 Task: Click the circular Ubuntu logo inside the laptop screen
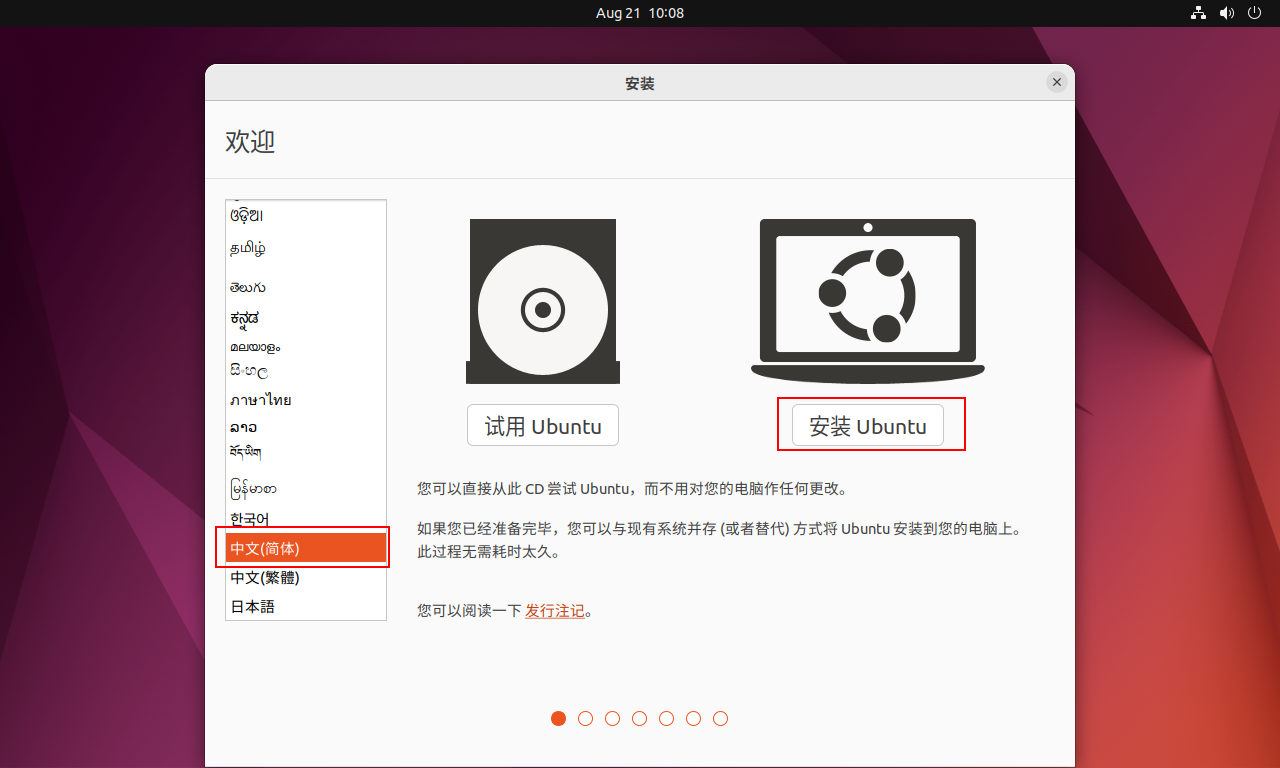[x=866, y=295]
